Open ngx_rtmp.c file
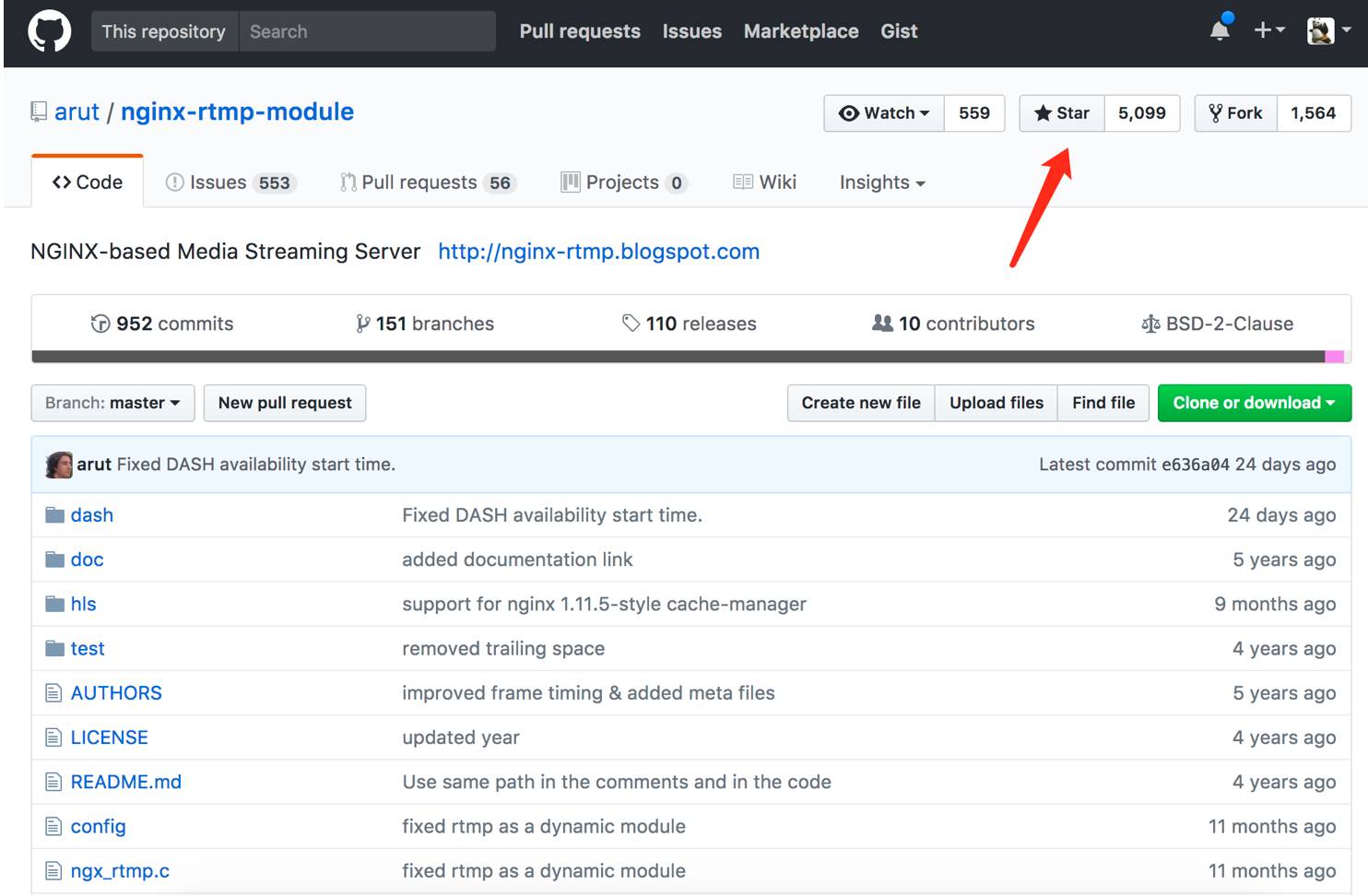The image size is (1368, 896). (120, 871)
